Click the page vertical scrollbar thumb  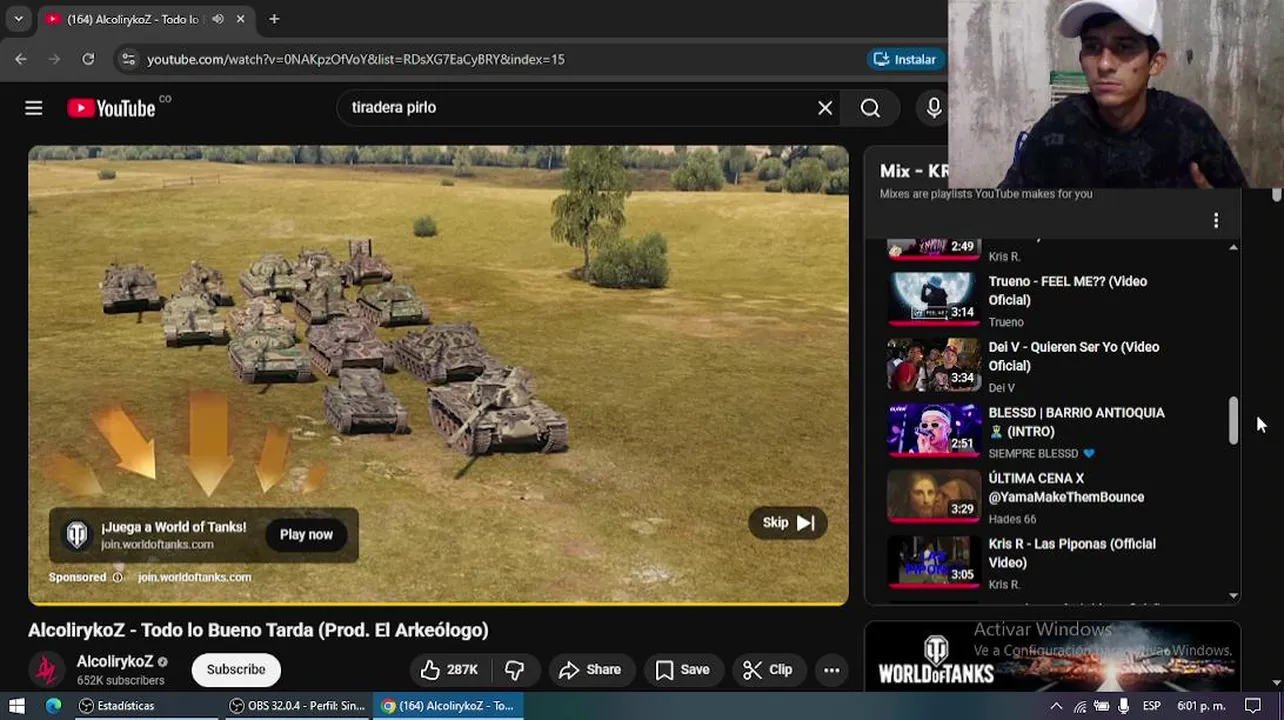tap(1277, 194)
